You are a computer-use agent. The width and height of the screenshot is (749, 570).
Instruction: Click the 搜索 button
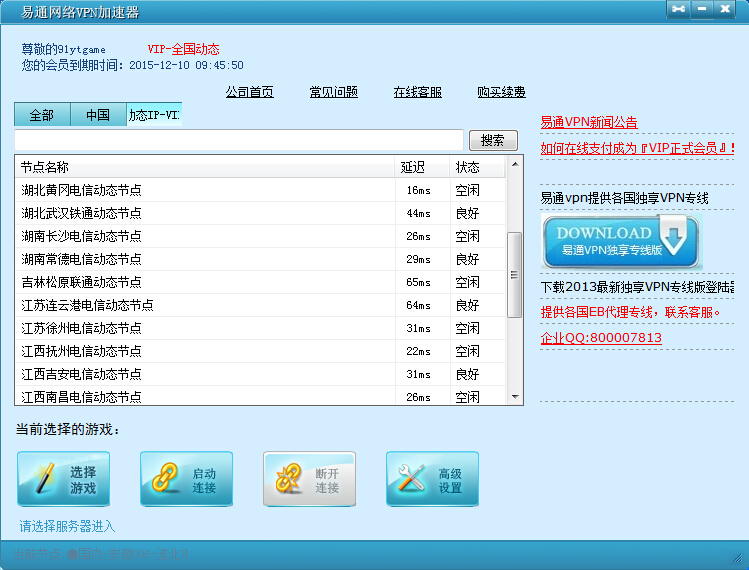pyautogui.click(x=493, y=140)
